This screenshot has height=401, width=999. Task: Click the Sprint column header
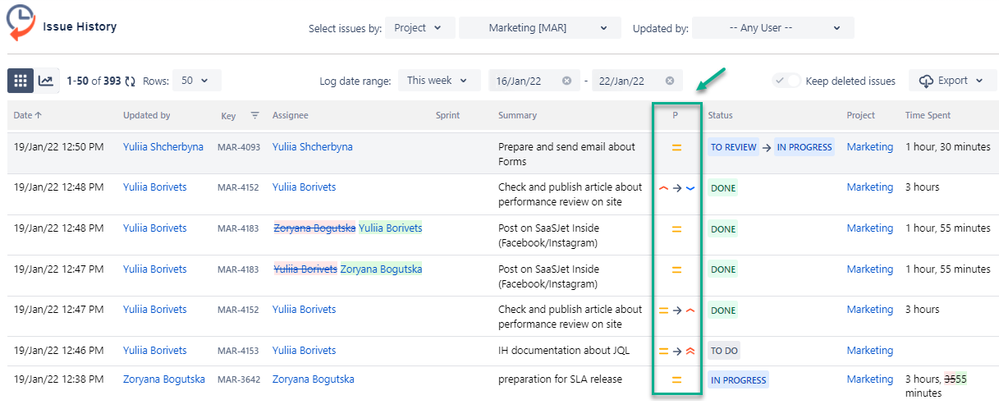click(448, 115)
